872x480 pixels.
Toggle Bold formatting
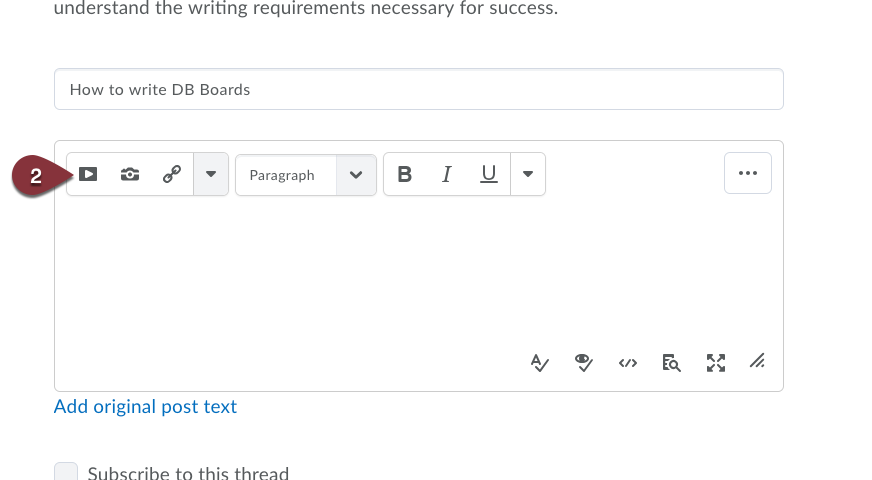coord(405,174)
